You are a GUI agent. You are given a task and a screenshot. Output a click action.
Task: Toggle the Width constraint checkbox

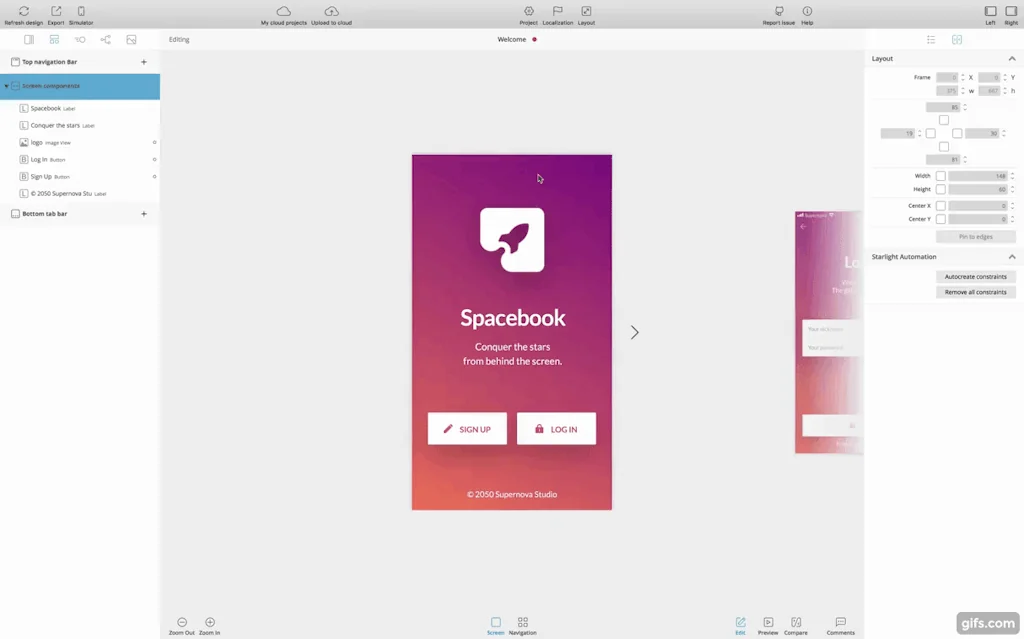[941, 176]
